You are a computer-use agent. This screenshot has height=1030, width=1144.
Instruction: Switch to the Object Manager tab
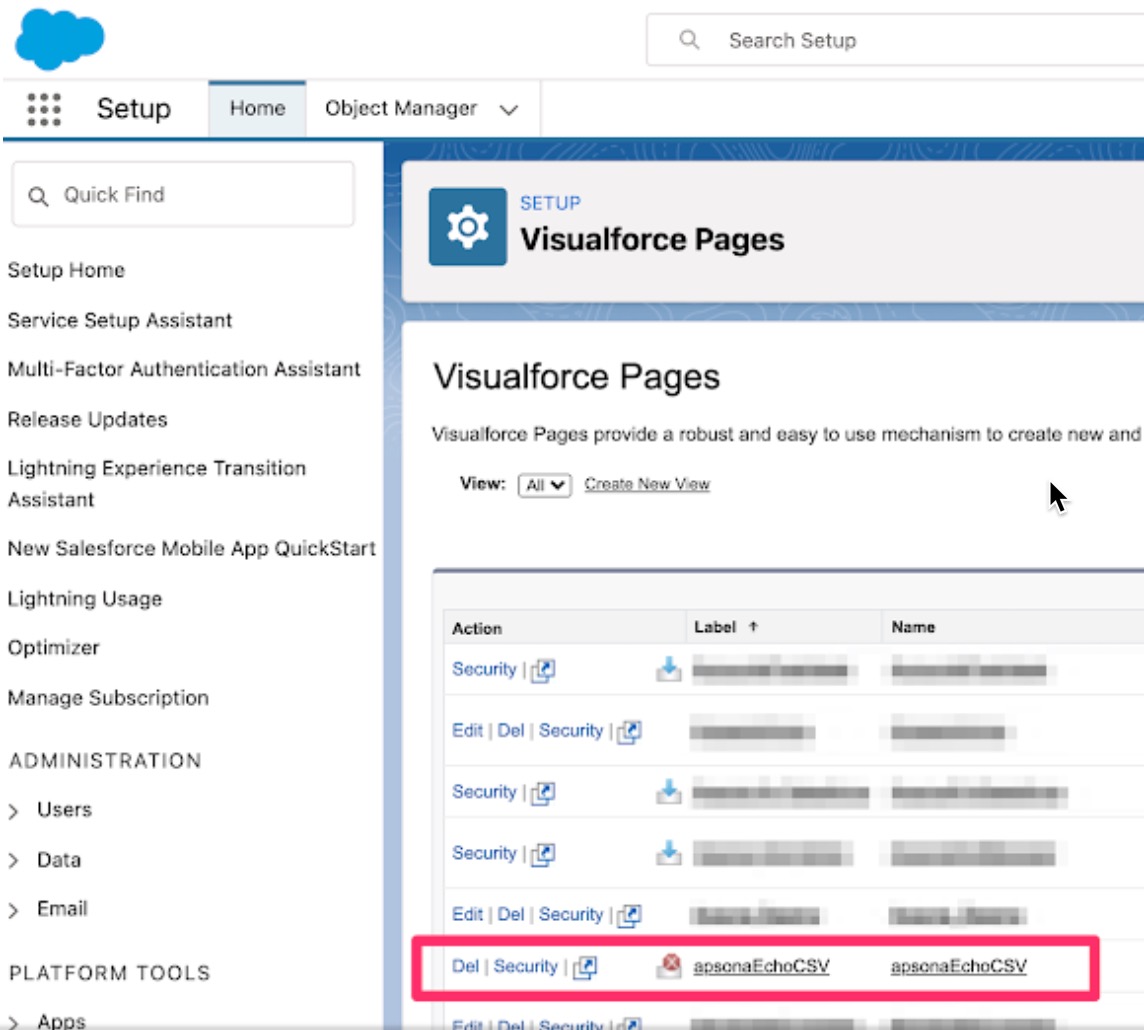[401, 109]
